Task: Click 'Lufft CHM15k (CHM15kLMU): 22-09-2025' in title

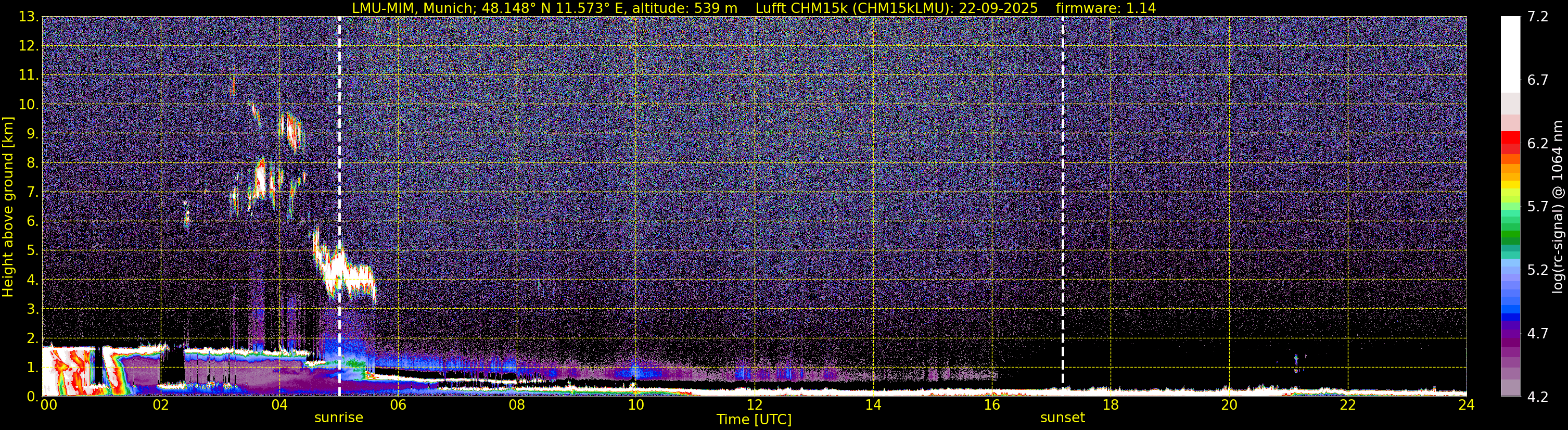Action: [x=896, y=8]
